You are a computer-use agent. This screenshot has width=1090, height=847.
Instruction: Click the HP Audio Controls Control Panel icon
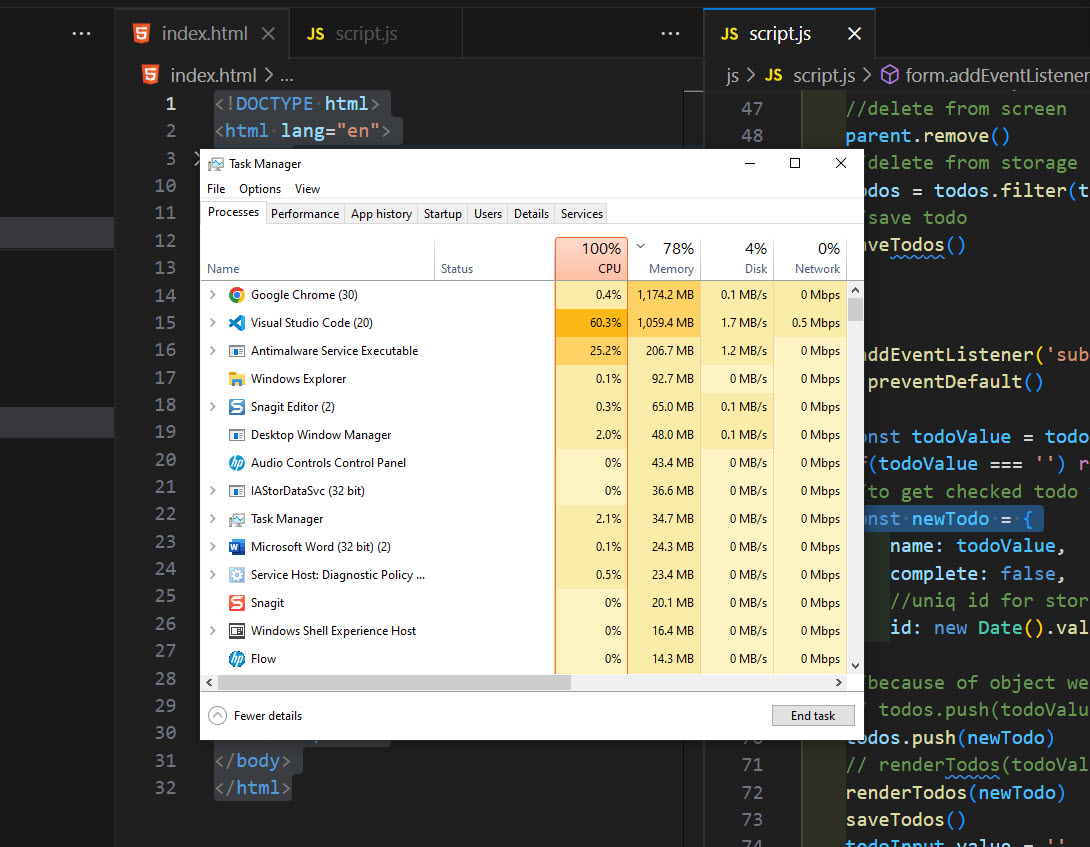coord(236,463)
